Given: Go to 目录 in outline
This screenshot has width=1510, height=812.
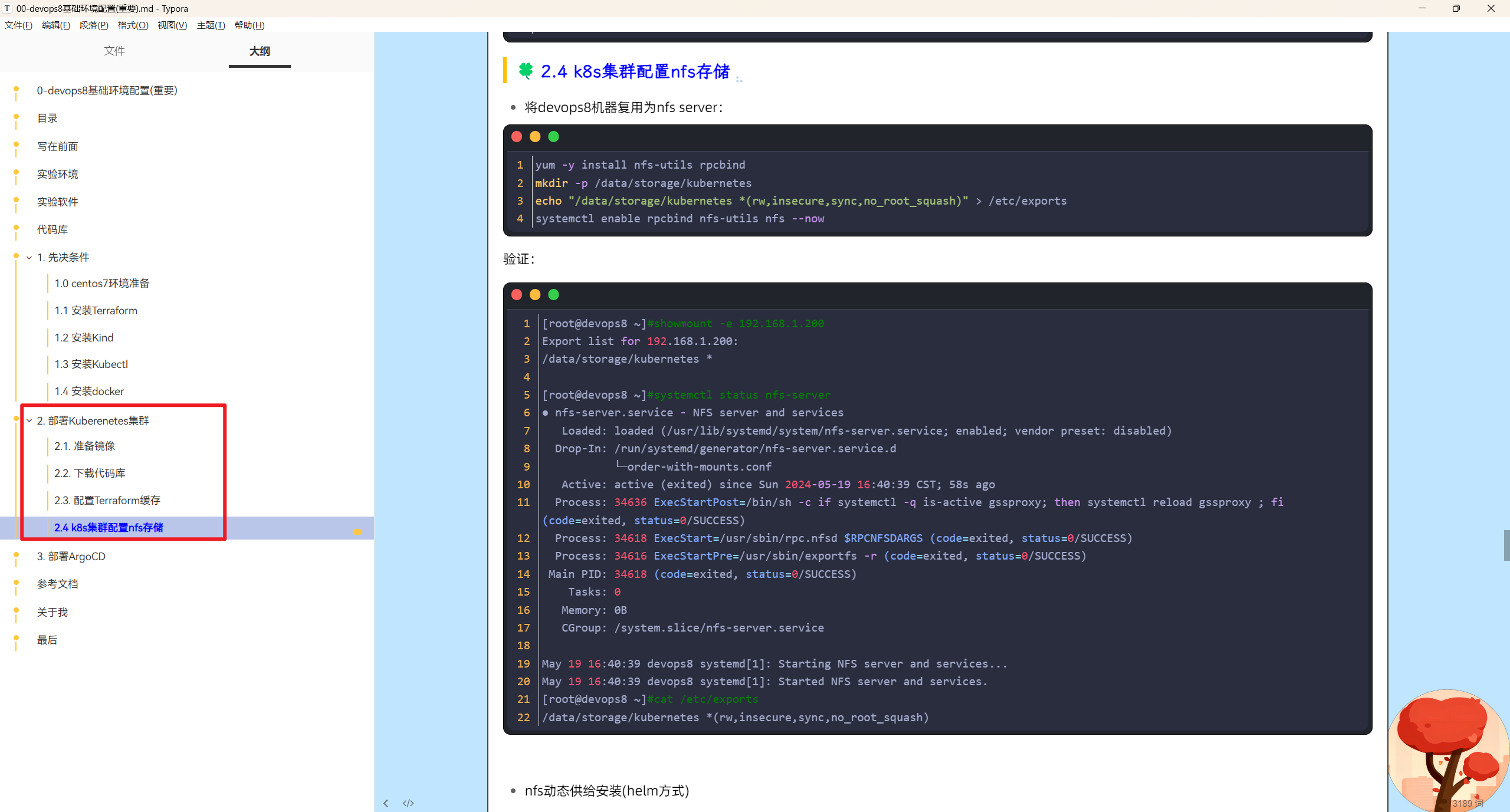Looking at the screenshot, I should click(x=47, y=119).
